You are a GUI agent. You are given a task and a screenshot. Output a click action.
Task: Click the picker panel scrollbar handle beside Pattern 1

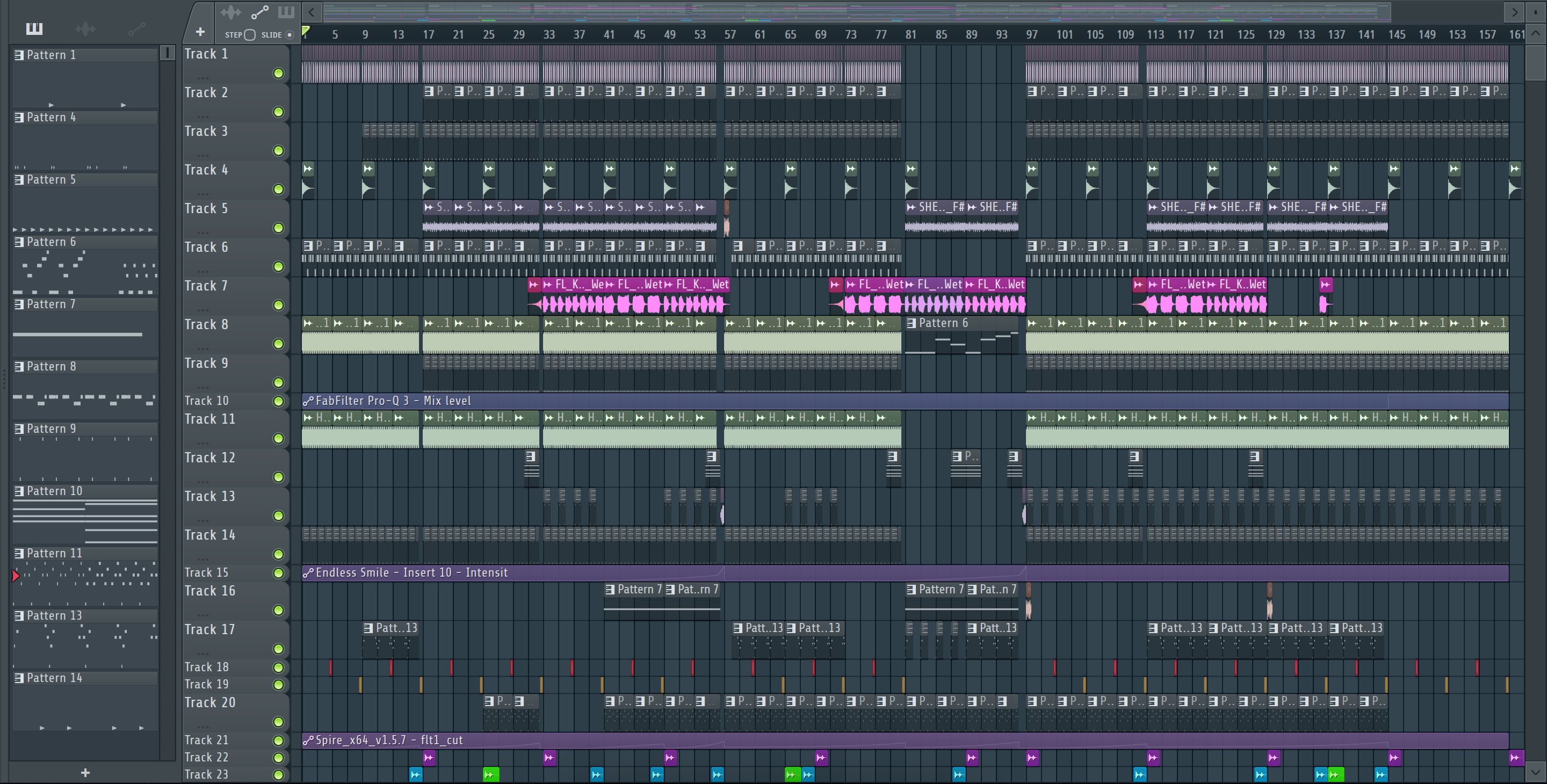(x=168, y=53)
